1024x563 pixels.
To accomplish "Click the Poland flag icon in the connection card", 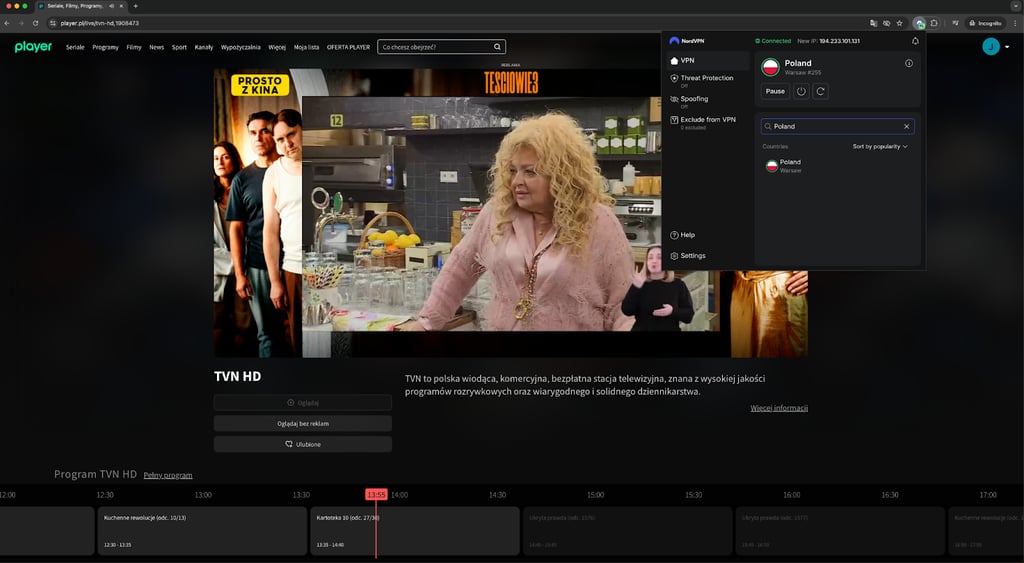I will (x=771, y=67).
